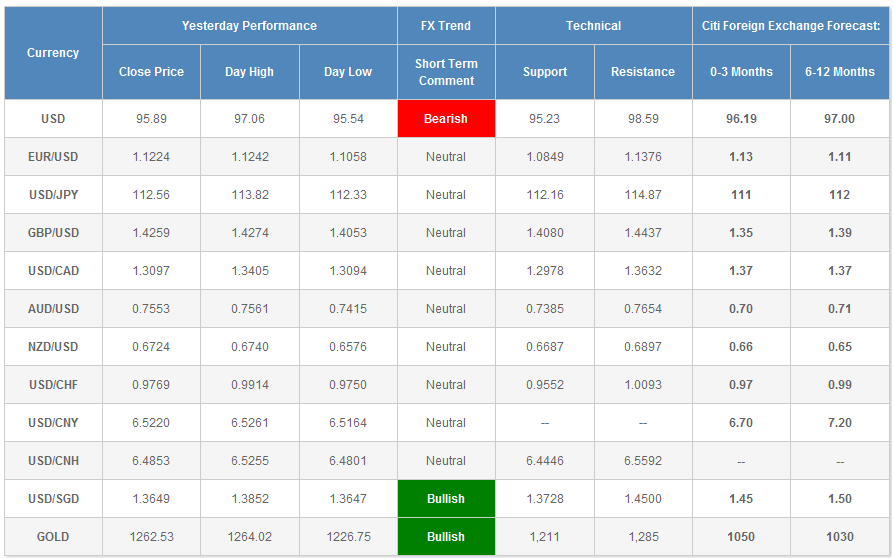Image resolution: width=893 pixels, height=558 pixels.
Task: Click the green Bullish cell for GOLD
Action: point(446,537)
